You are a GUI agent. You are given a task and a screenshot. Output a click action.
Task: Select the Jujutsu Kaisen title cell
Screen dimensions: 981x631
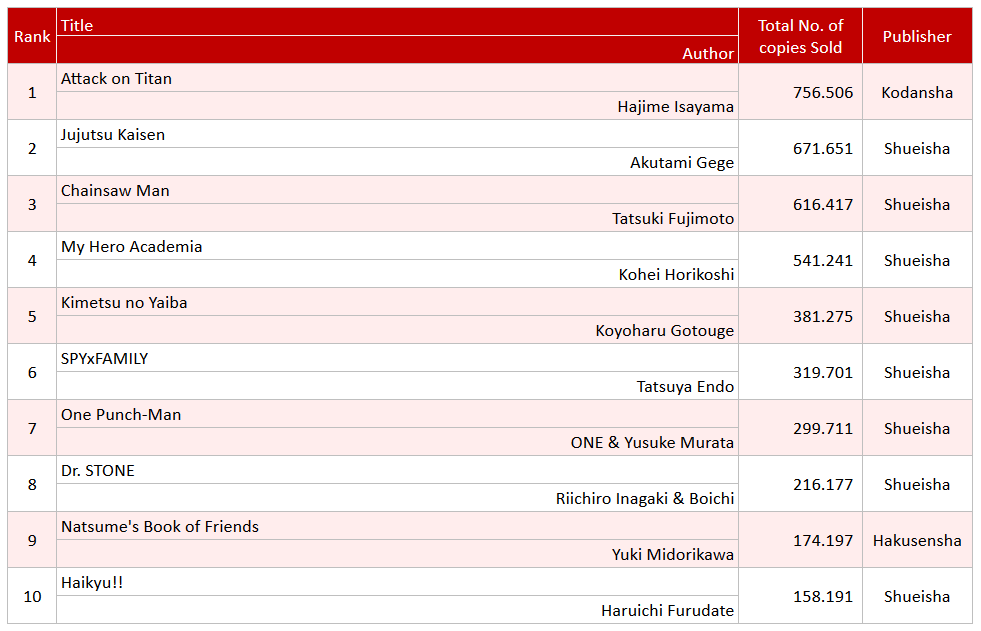click(397, 134)
